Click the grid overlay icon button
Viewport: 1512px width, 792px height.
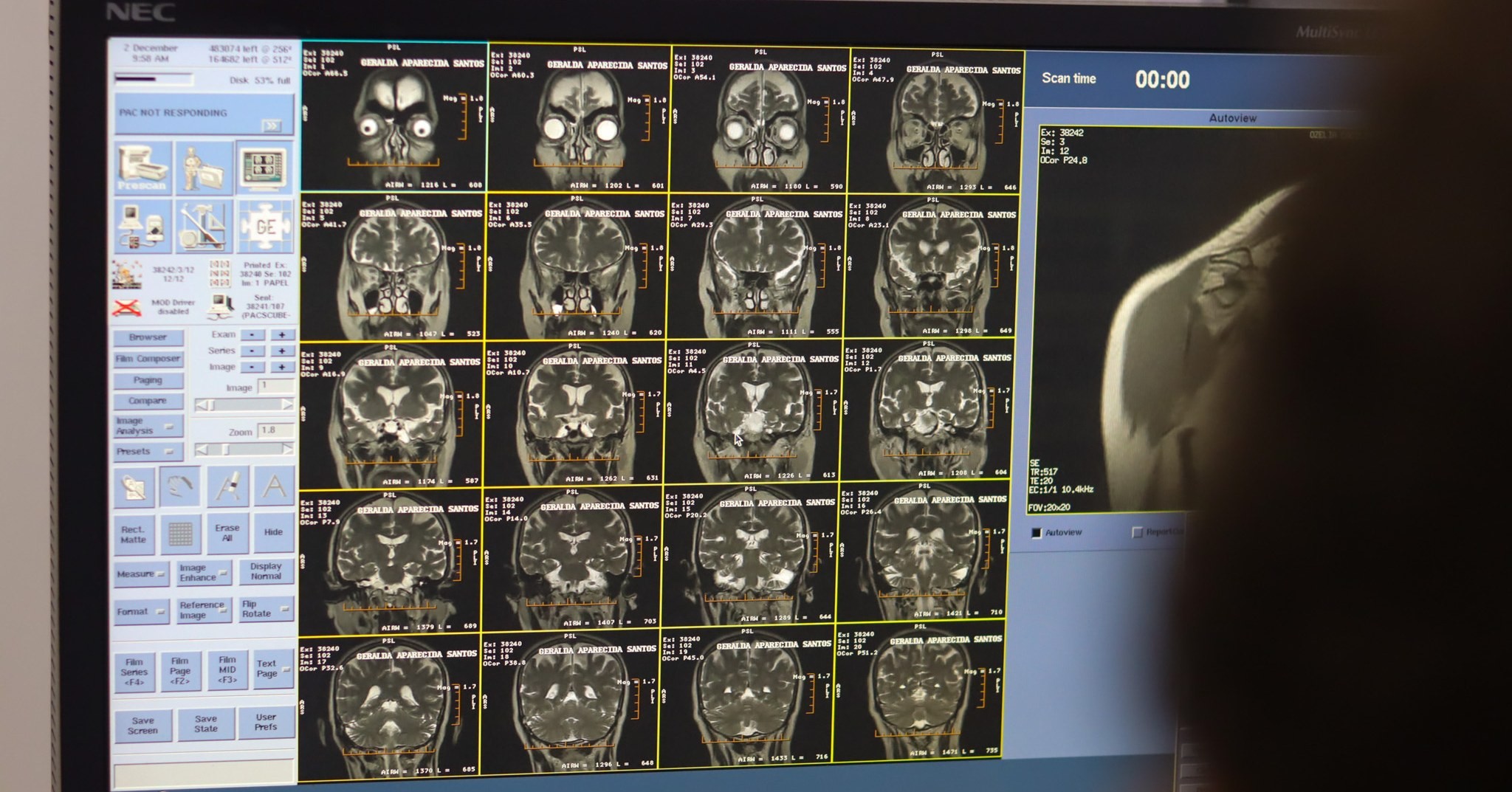pyautogui.click(x=180, y=534)
